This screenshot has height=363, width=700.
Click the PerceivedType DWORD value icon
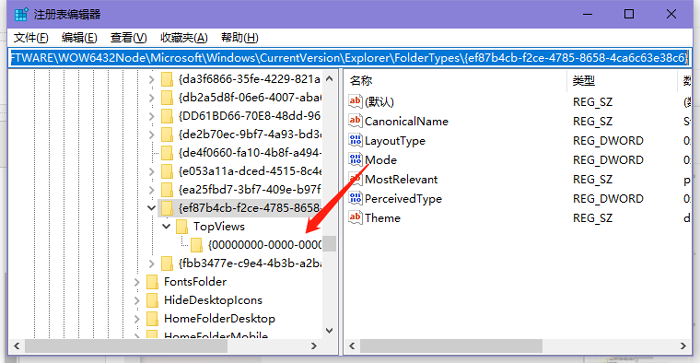355,198
